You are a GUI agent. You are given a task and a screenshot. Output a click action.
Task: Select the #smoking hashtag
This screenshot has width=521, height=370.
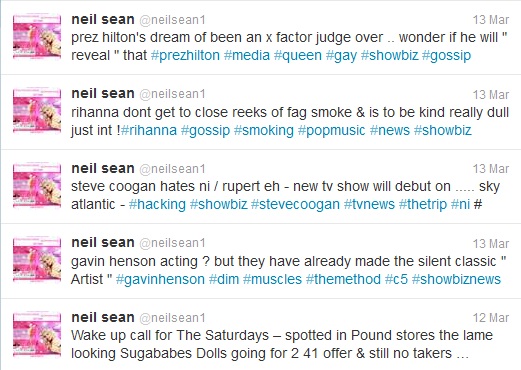coord(264,130)
